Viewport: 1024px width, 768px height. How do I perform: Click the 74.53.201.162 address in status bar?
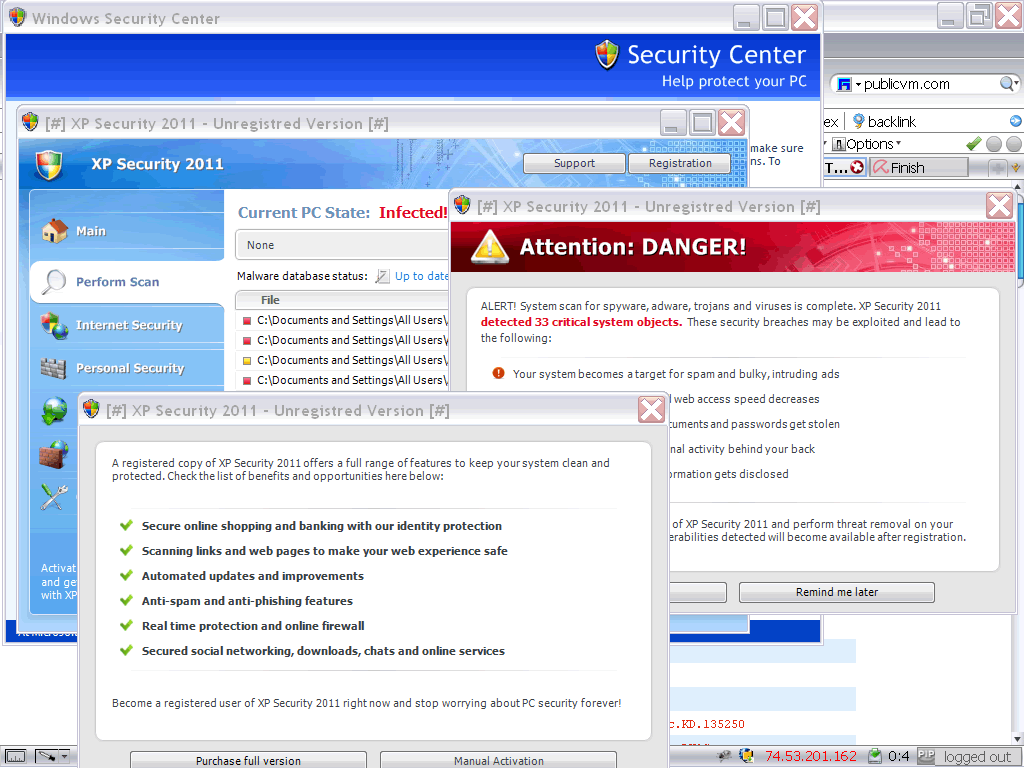[810, 756]
